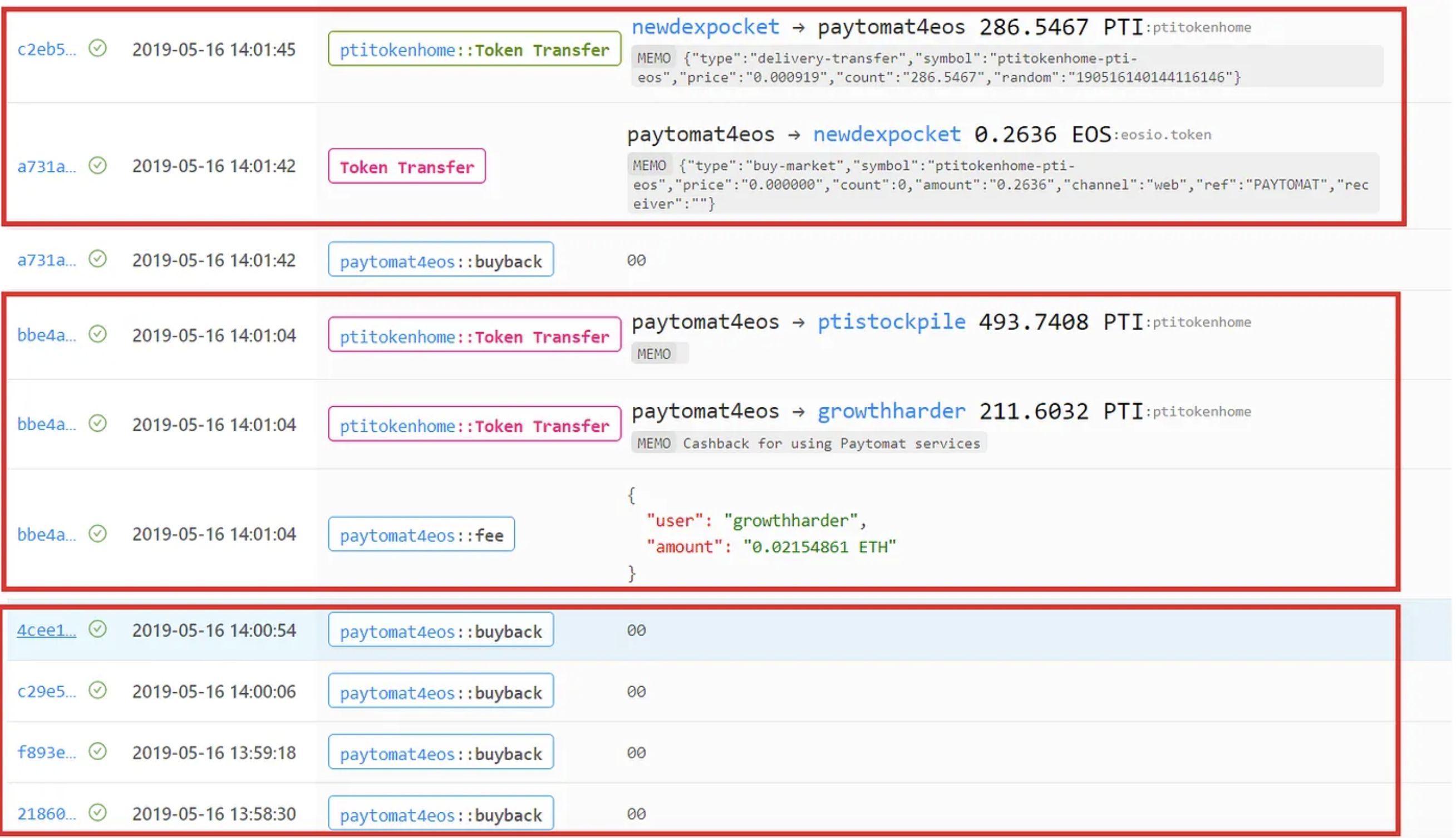The width and height of the screenshot is (1456, 838).
Task: Click the 00 data value in the 4cee1 row
Action: coord(636,630)
